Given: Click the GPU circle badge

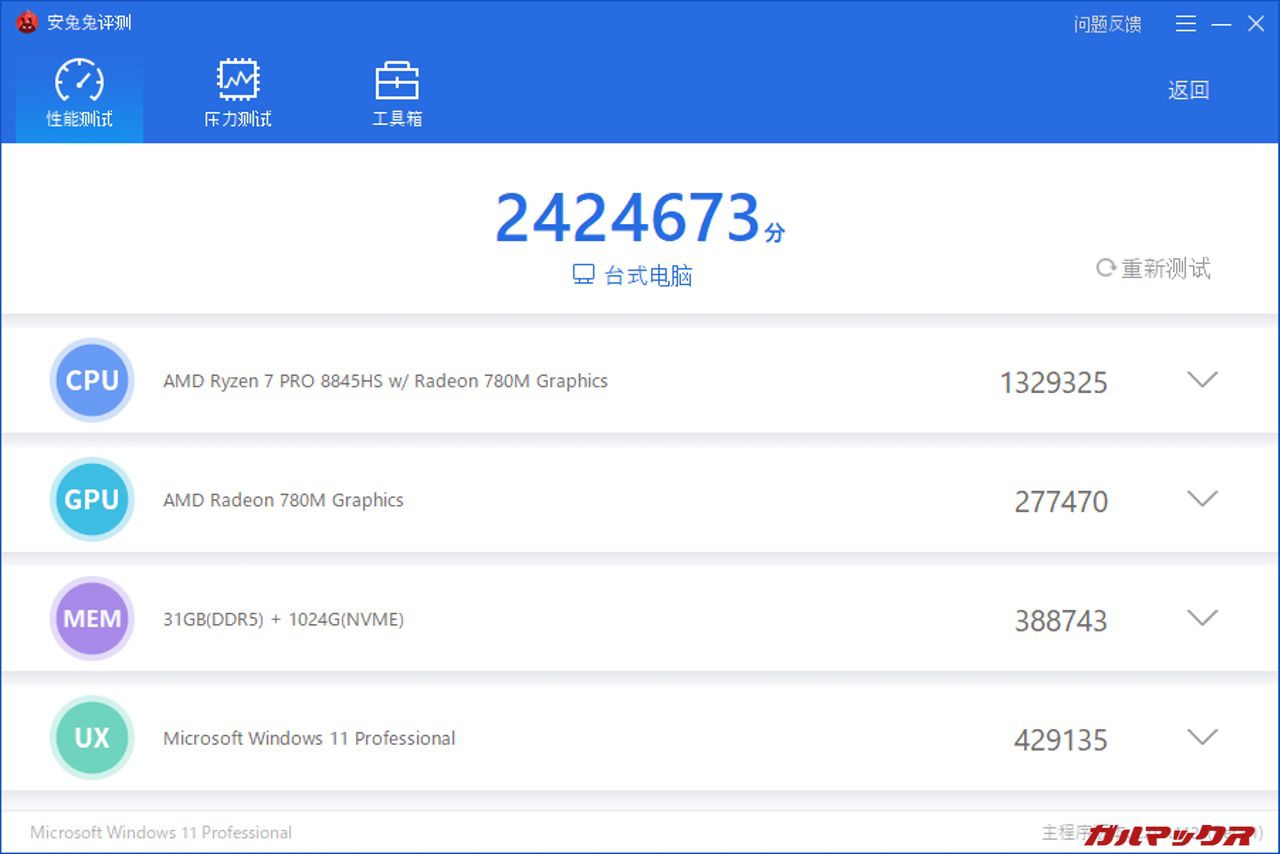Looking at the screenshot, I should (92, 499).
